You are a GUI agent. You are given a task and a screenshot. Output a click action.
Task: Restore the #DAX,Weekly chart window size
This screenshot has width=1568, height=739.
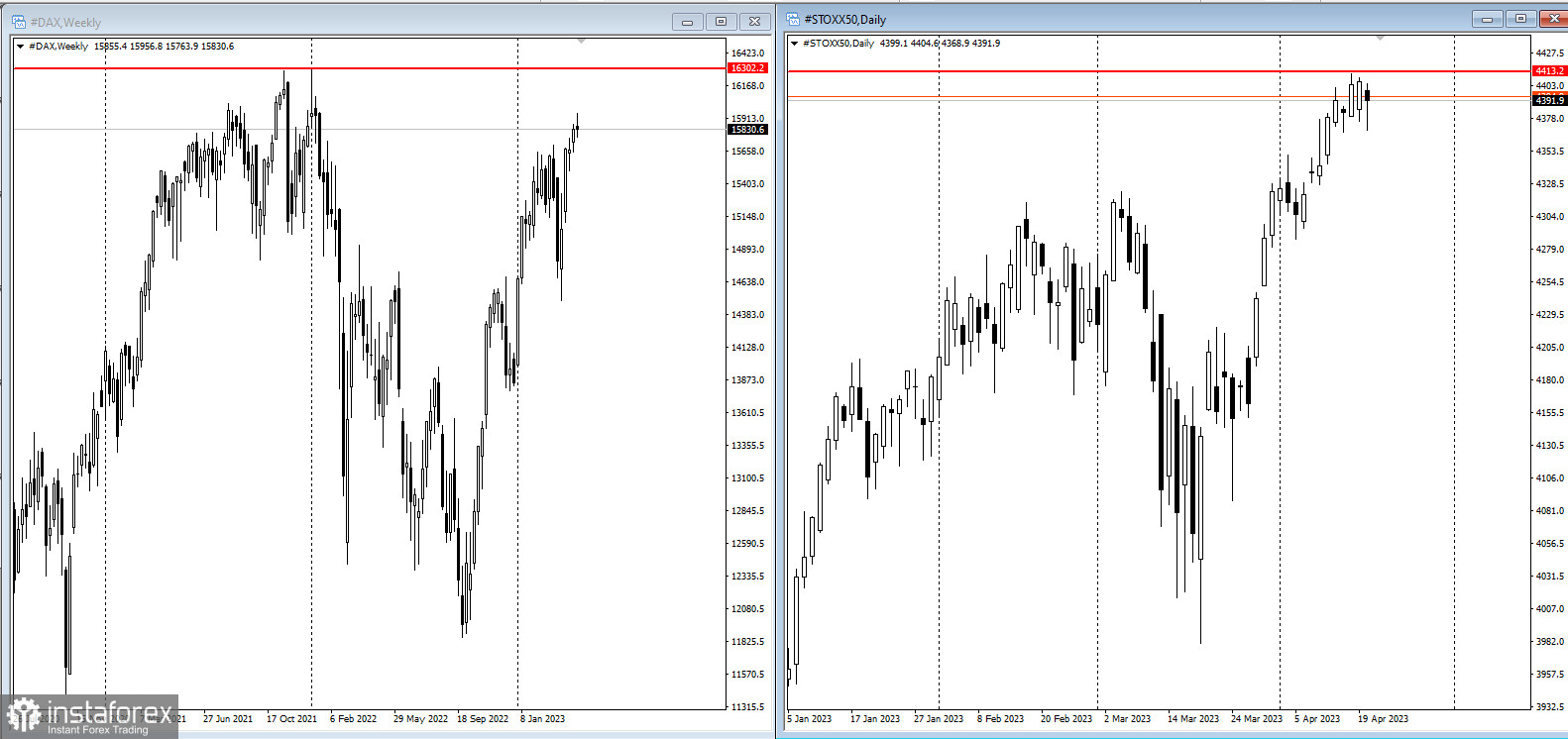click(721, 22)
